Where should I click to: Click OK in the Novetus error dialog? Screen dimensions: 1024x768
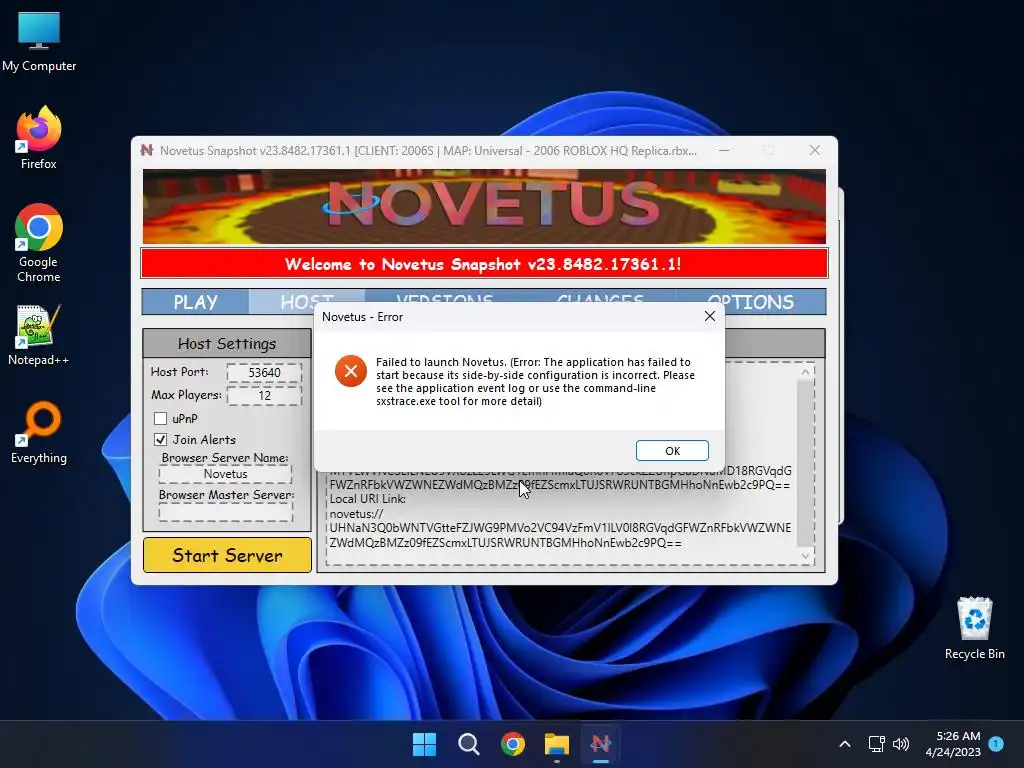tap(672, 451)
